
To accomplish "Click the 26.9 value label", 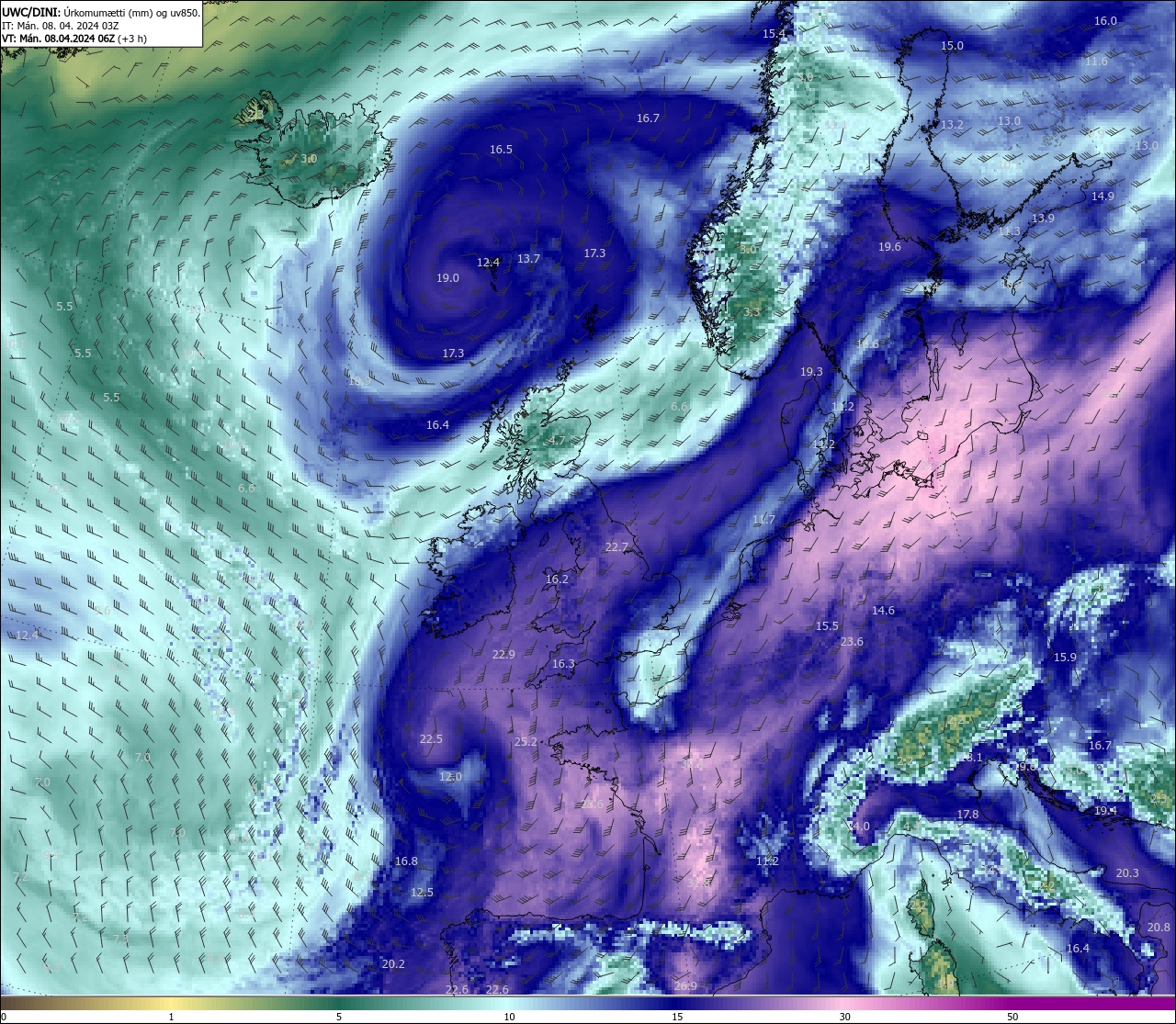I will point(685,986).
